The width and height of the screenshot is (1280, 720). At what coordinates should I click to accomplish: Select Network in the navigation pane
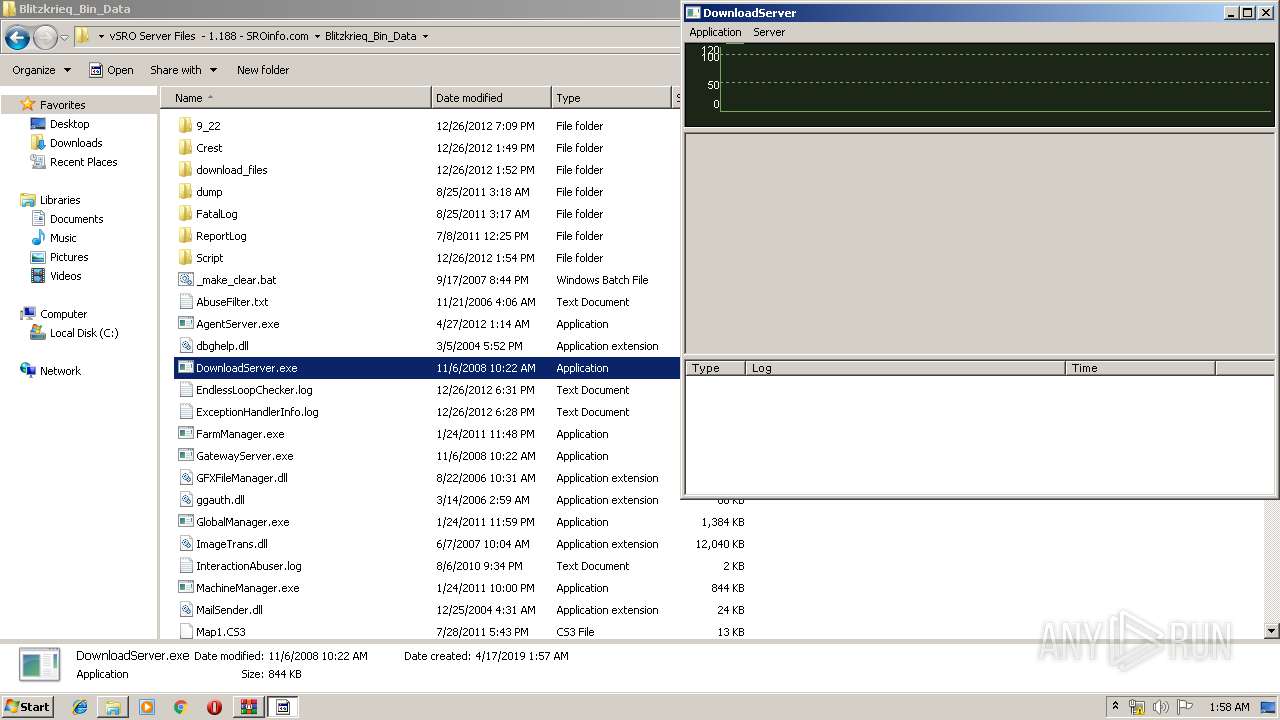coord(60,371)
